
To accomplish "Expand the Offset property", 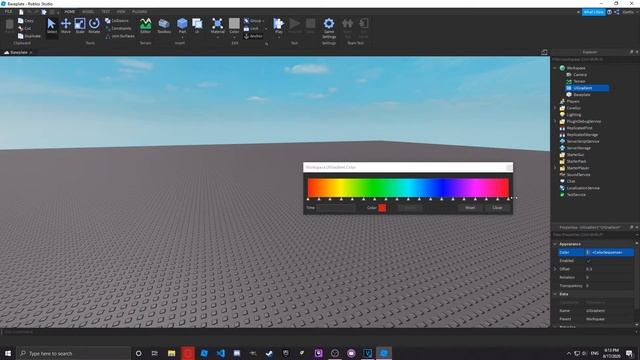I will tap(555, 269).
